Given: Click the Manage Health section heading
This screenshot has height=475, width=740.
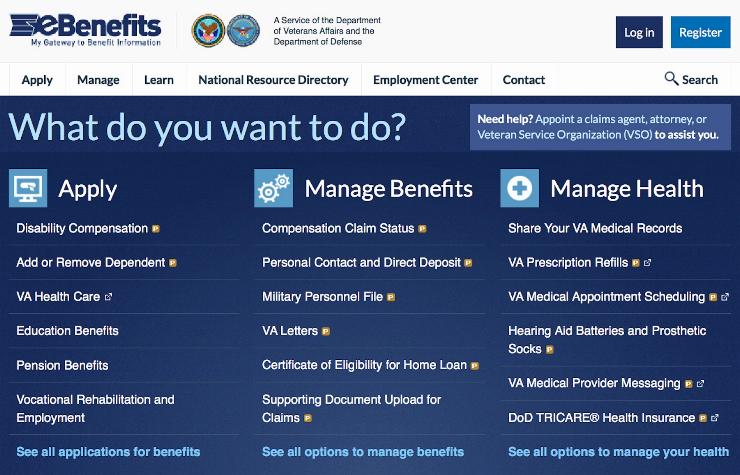Looking at the screenshot, I should pos(627,189).
